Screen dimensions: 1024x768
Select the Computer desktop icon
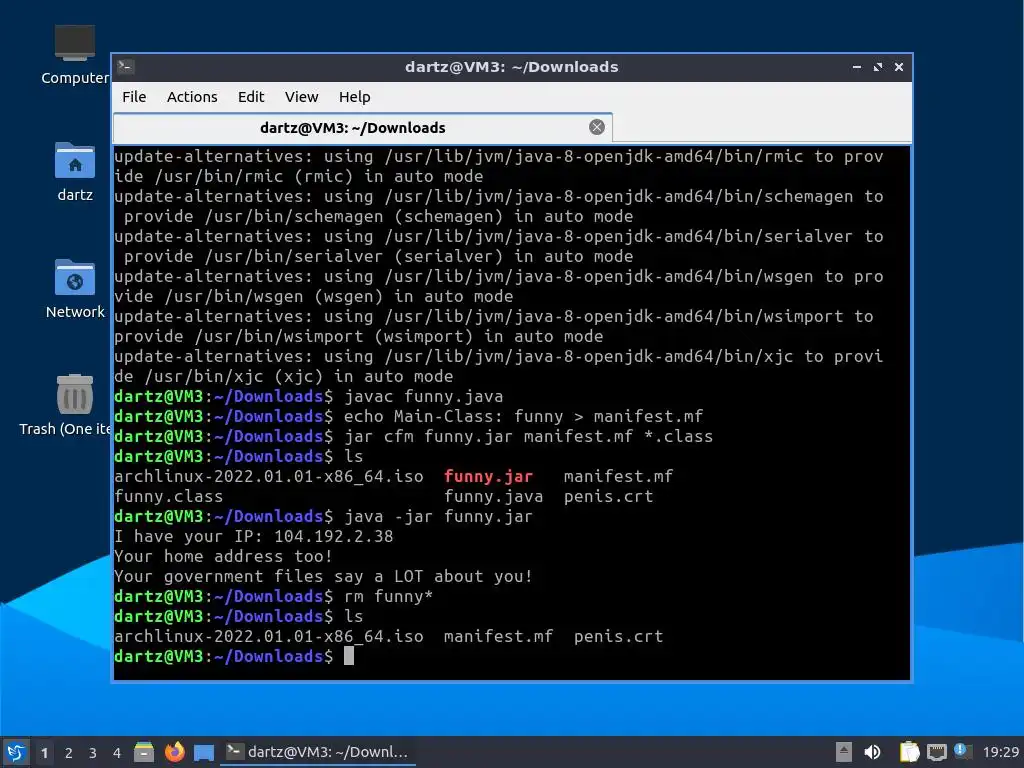point(74,55)
